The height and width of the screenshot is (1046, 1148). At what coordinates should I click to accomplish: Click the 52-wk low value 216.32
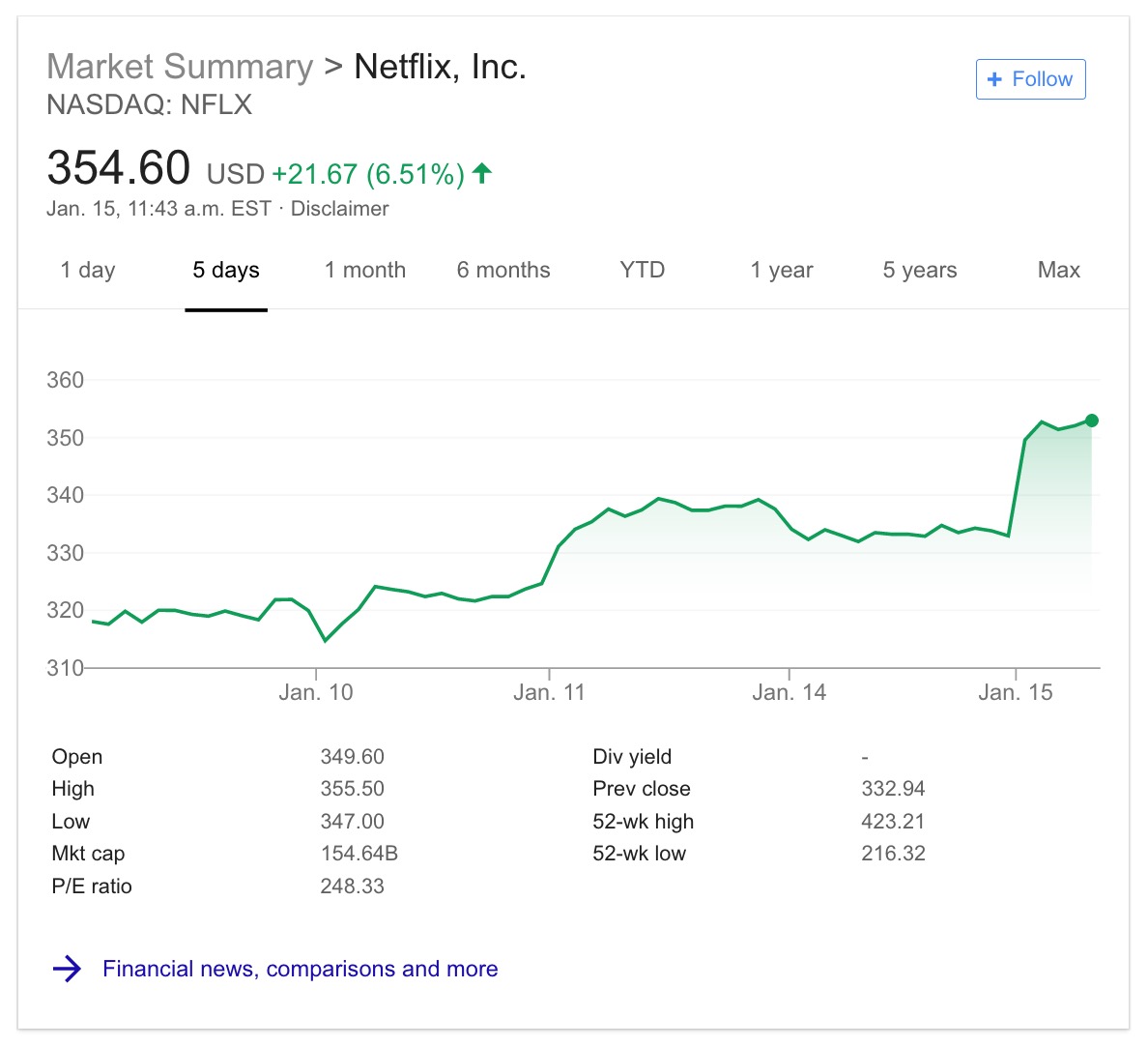tap(893, 854)
